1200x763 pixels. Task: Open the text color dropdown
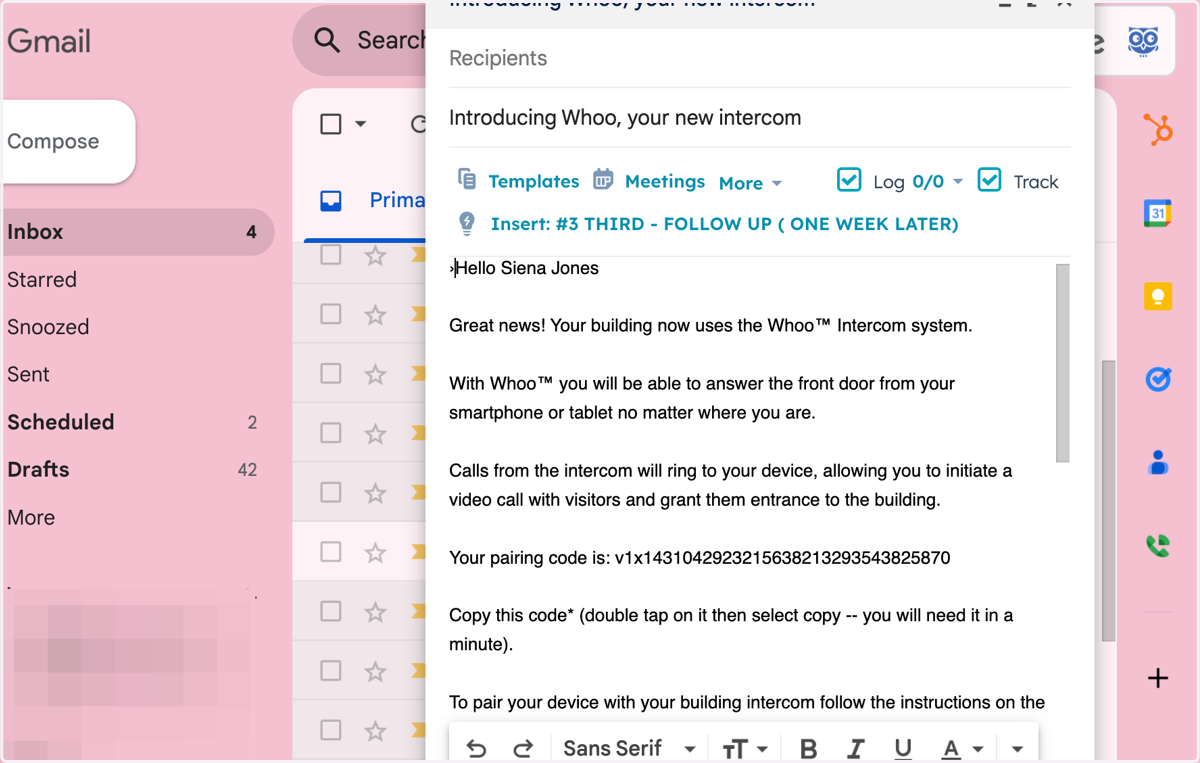[x=963, y=749]
